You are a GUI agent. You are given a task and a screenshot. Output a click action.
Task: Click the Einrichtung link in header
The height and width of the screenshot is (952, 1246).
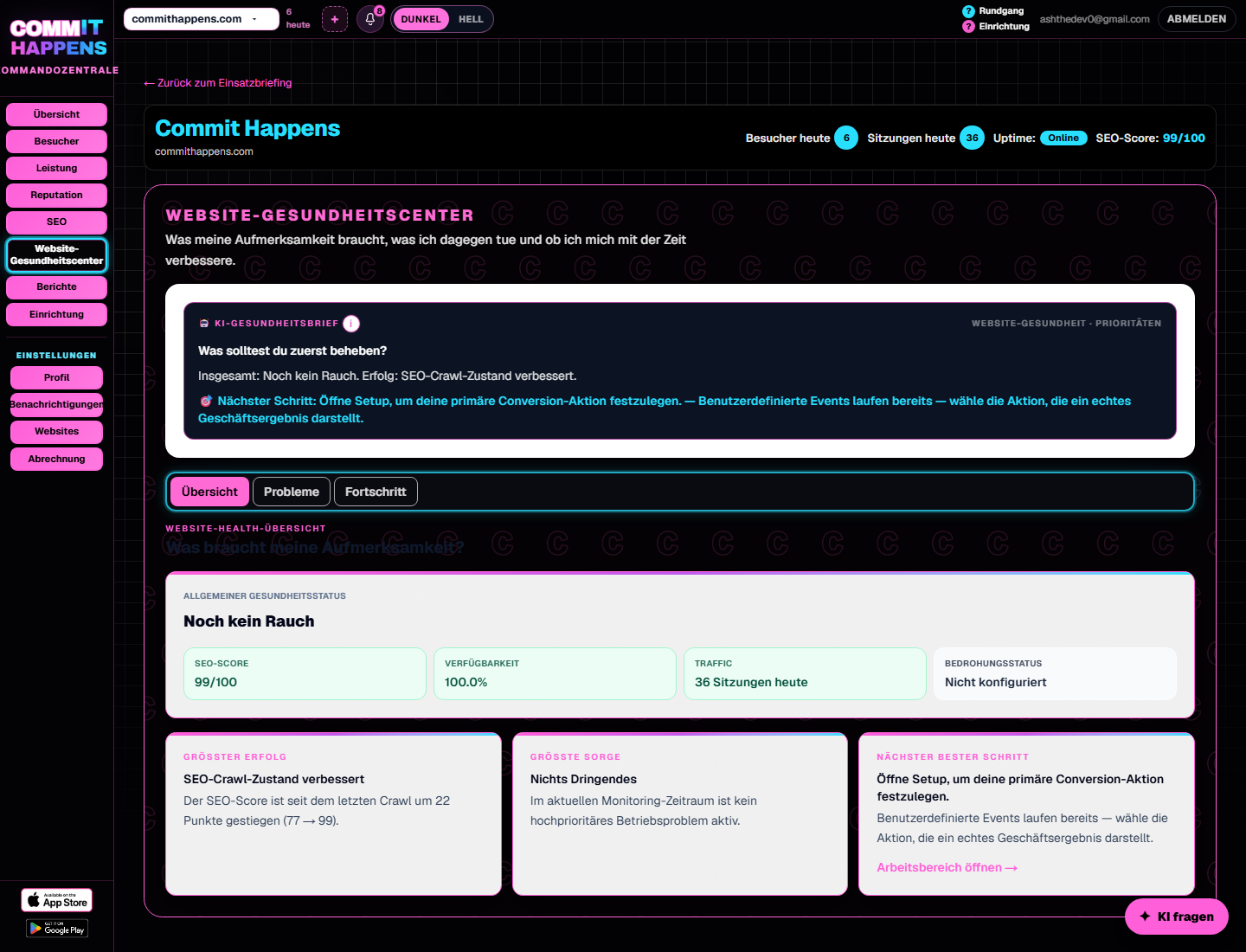click(1004, 27)
